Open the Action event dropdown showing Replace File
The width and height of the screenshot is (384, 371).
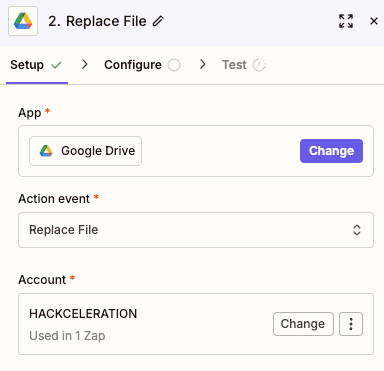point(196,230)
